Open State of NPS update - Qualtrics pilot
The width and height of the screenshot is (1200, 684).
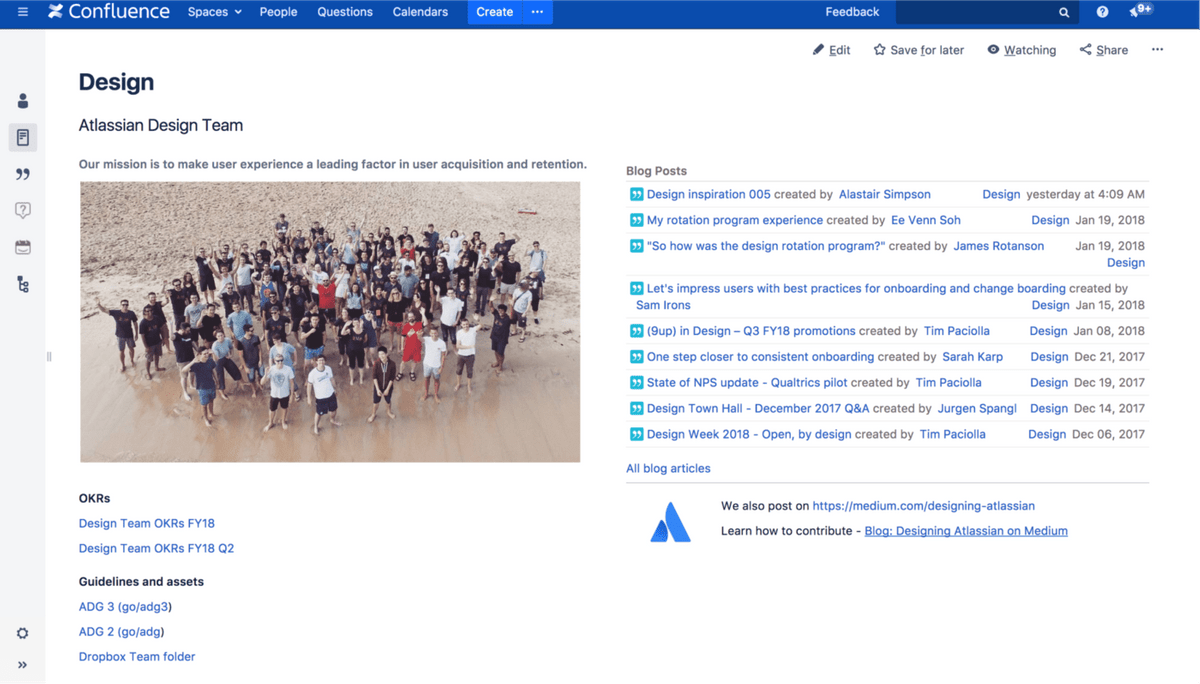pyautogui.click(x=747, y=383)
